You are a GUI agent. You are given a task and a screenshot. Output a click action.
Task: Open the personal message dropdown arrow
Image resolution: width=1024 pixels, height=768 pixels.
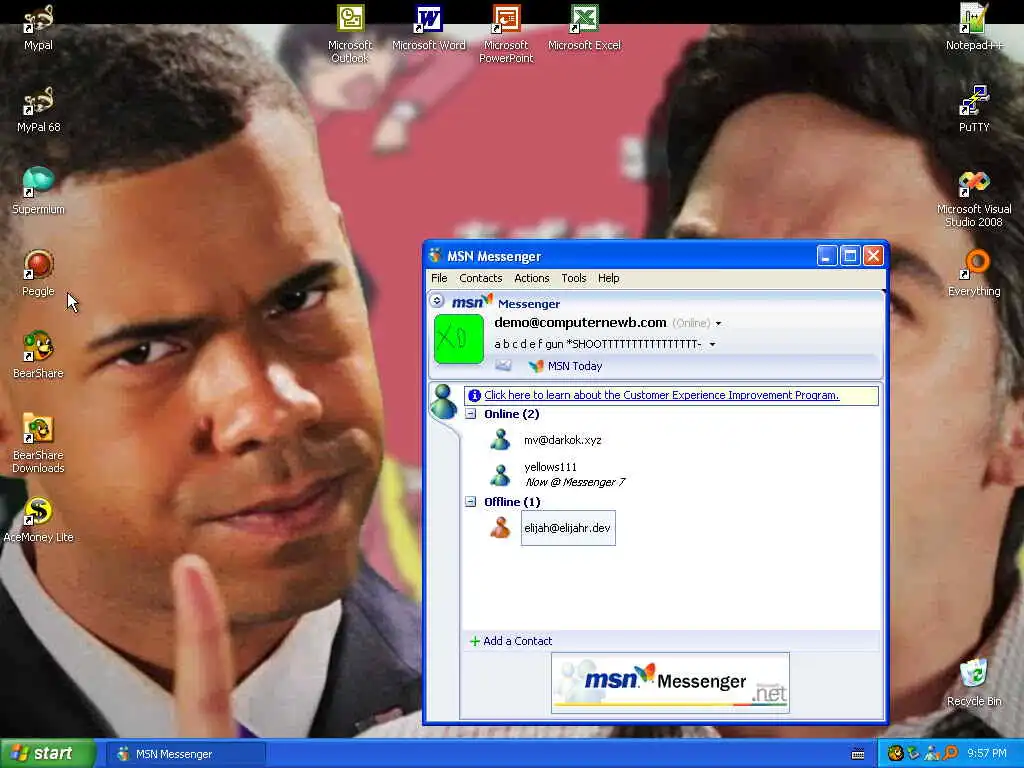pyautogui.click(x=712, y=344)
